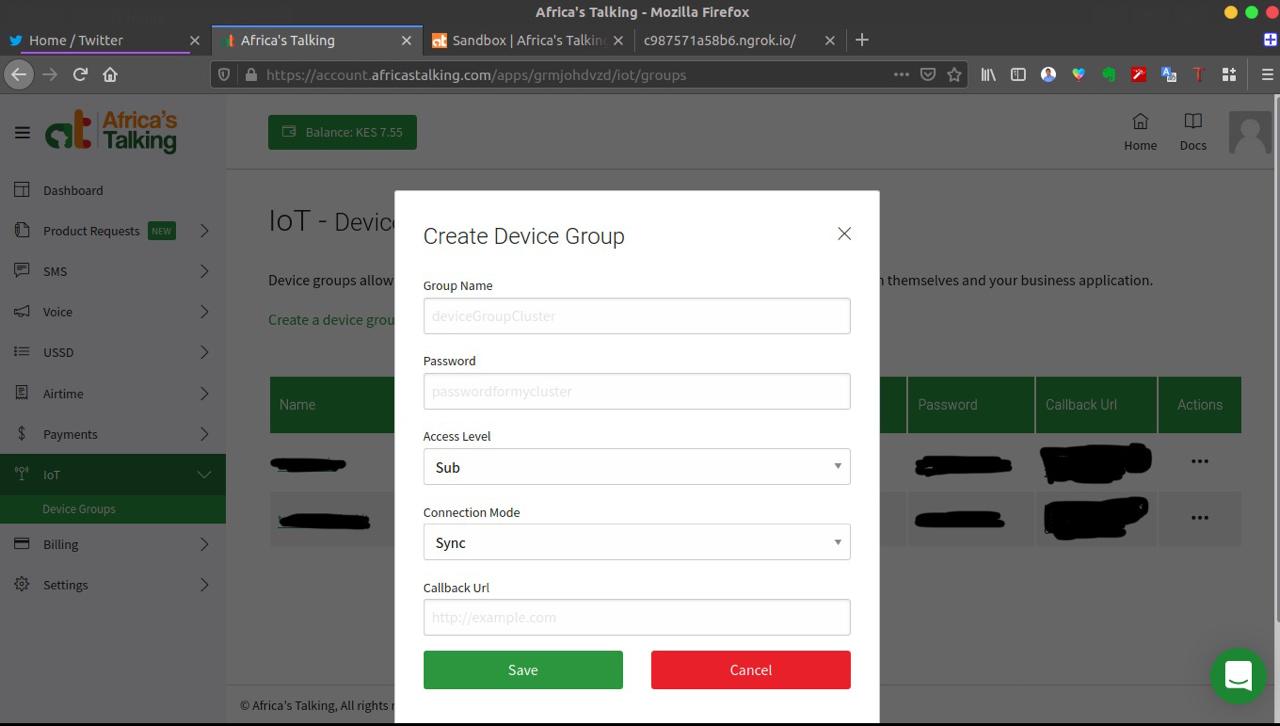
Task: Expand the USSD menu chevron
Action: point(204,352)
